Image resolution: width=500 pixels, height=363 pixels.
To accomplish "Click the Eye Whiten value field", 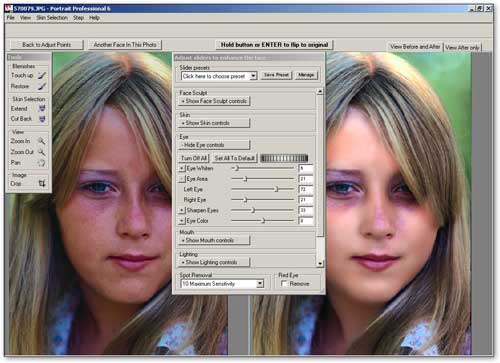I will (306, 168).
